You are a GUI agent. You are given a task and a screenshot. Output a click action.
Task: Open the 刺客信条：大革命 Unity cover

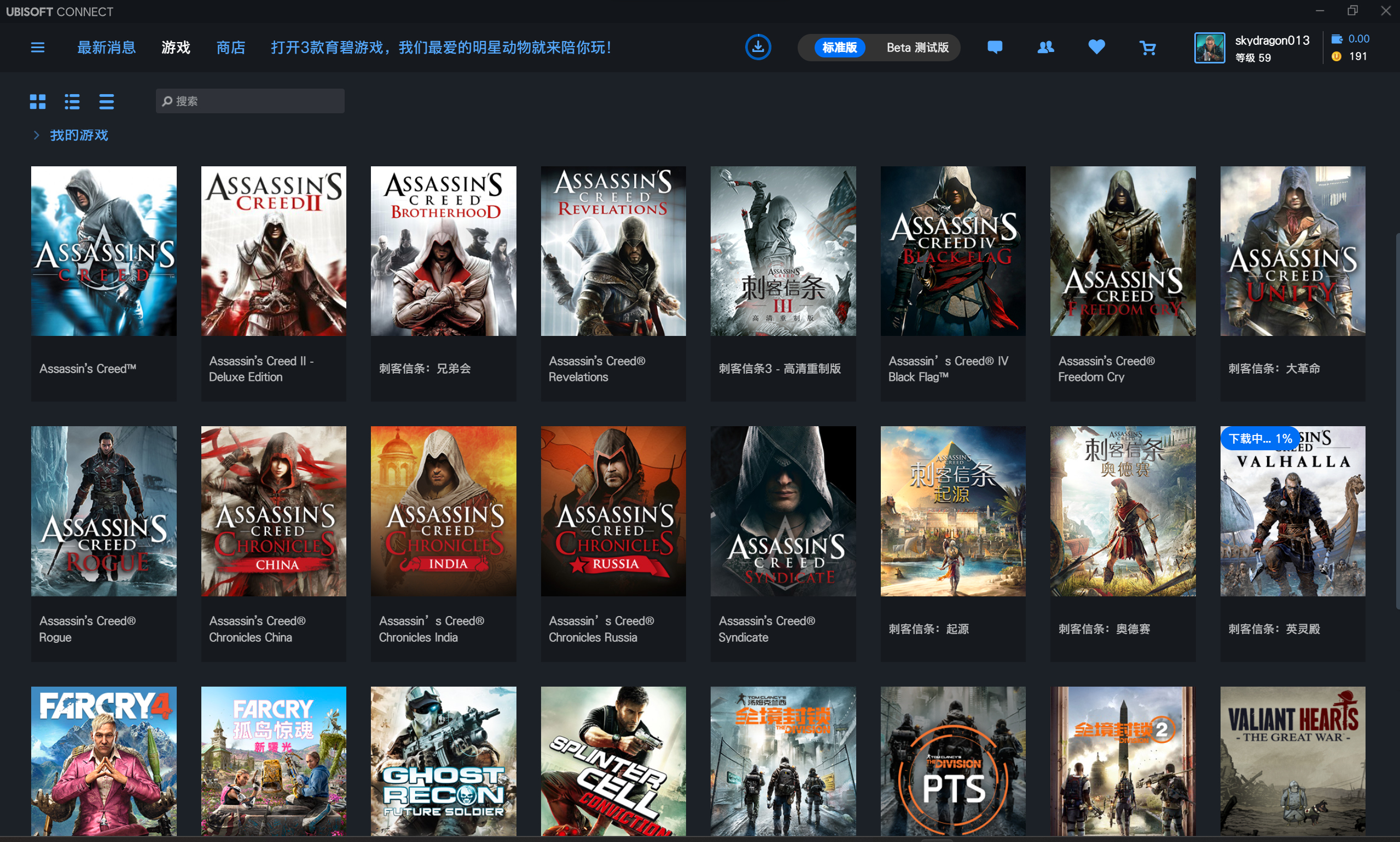tap(1293, 251)
